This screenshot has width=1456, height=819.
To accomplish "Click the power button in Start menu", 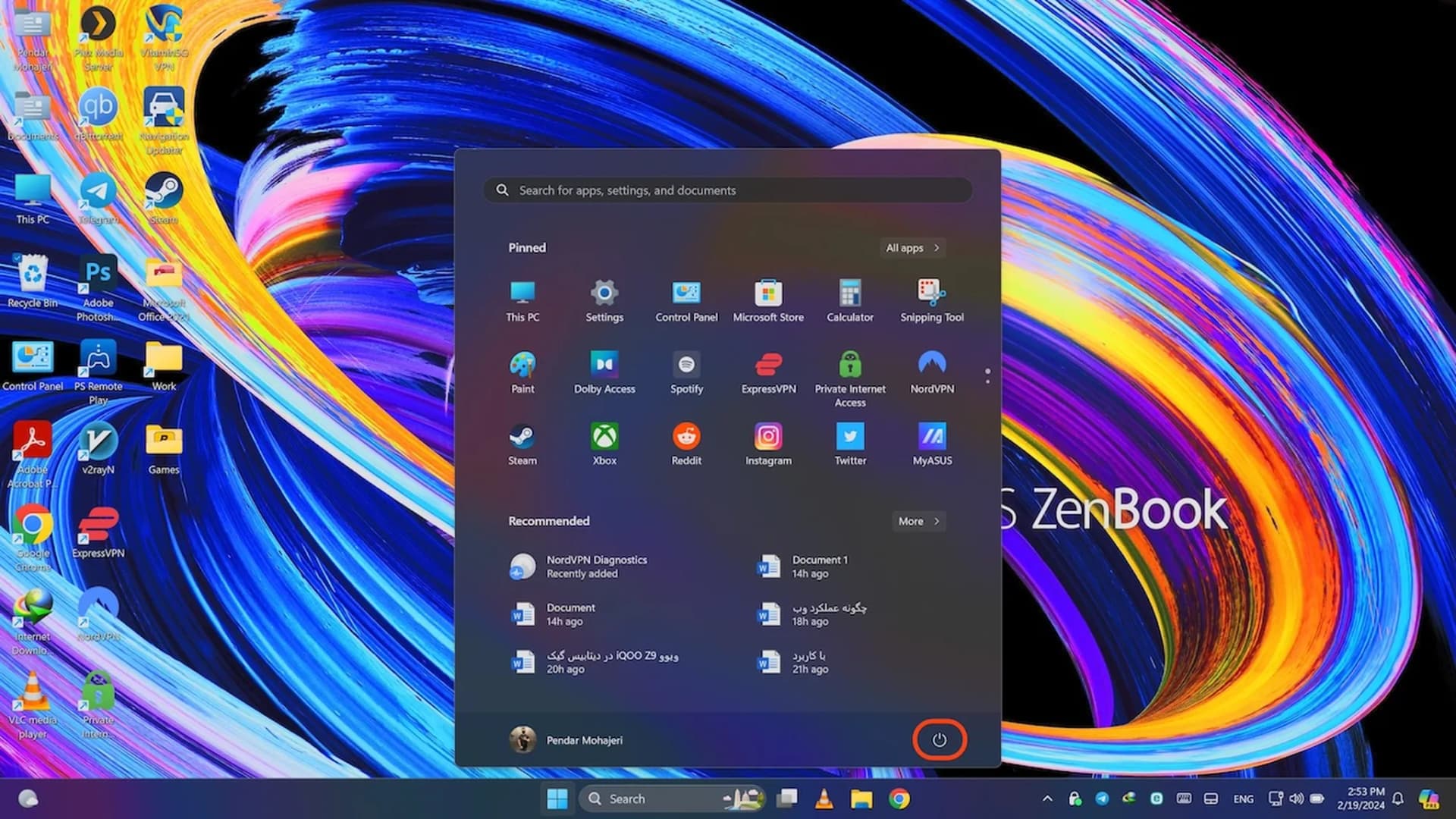I will click(939, 740).
